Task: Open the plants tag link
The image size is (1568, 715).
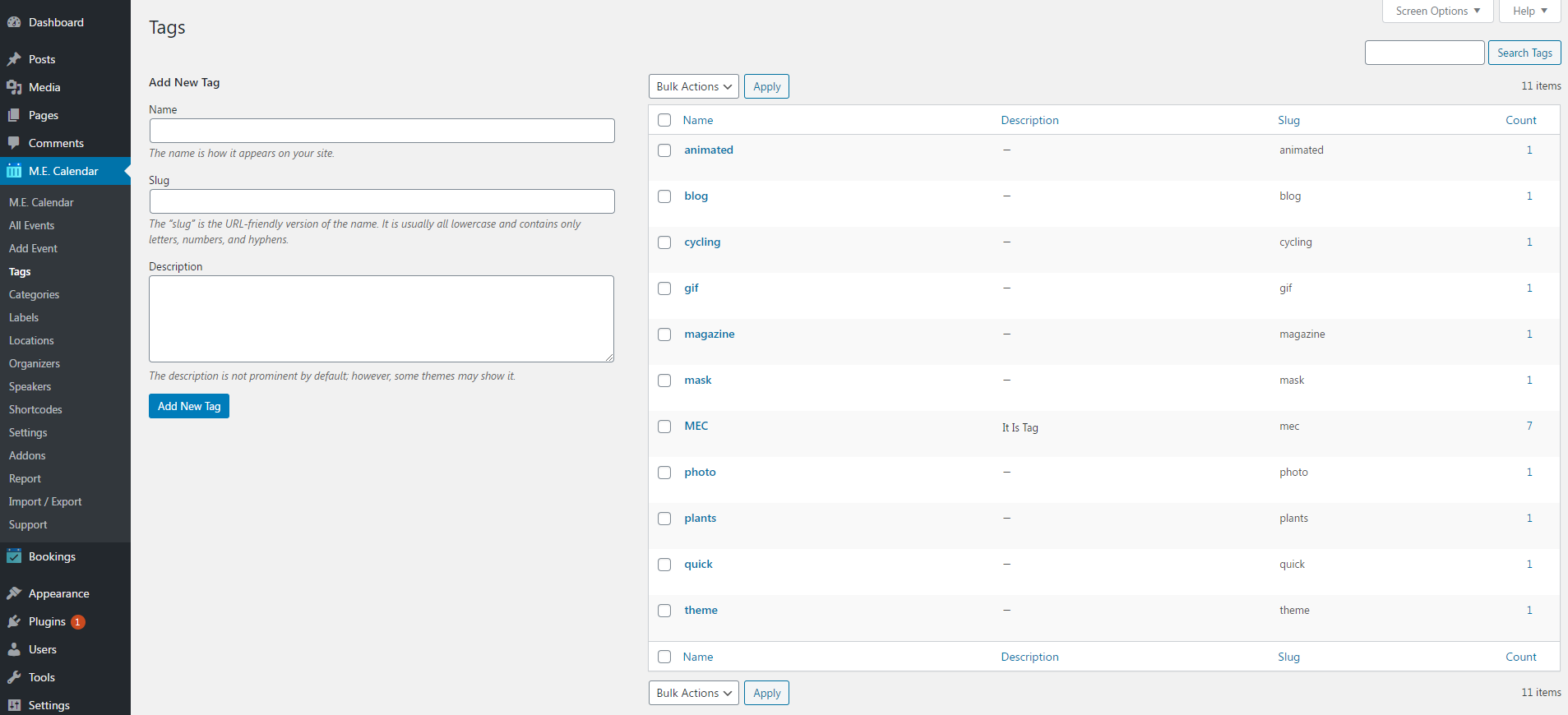Action: [x=700, y=518]
